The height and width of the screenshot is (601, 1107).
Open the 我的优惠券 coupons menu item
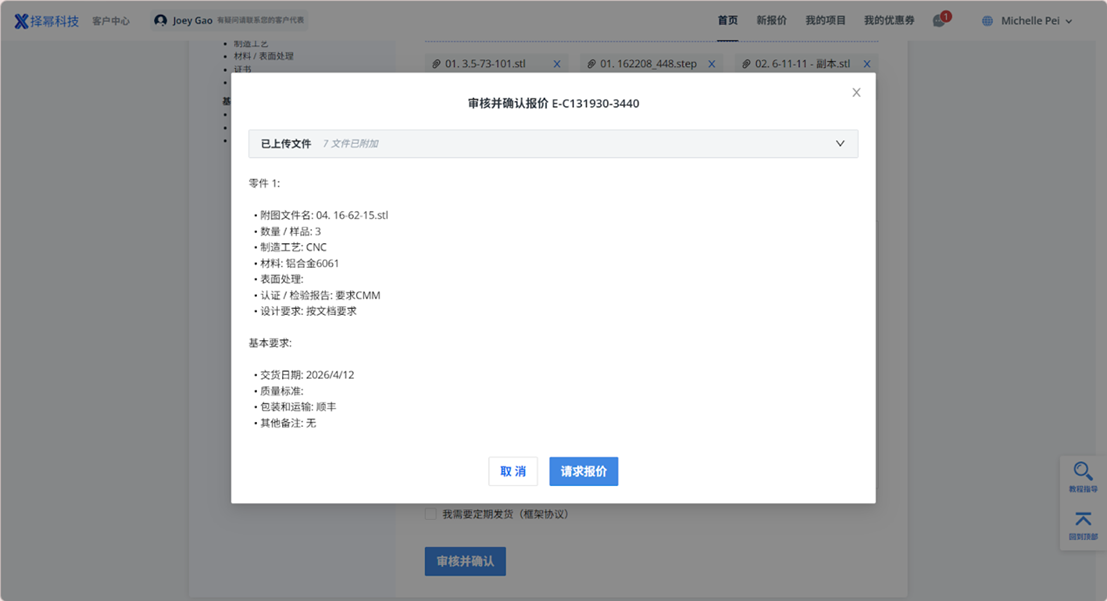(889, 20)
